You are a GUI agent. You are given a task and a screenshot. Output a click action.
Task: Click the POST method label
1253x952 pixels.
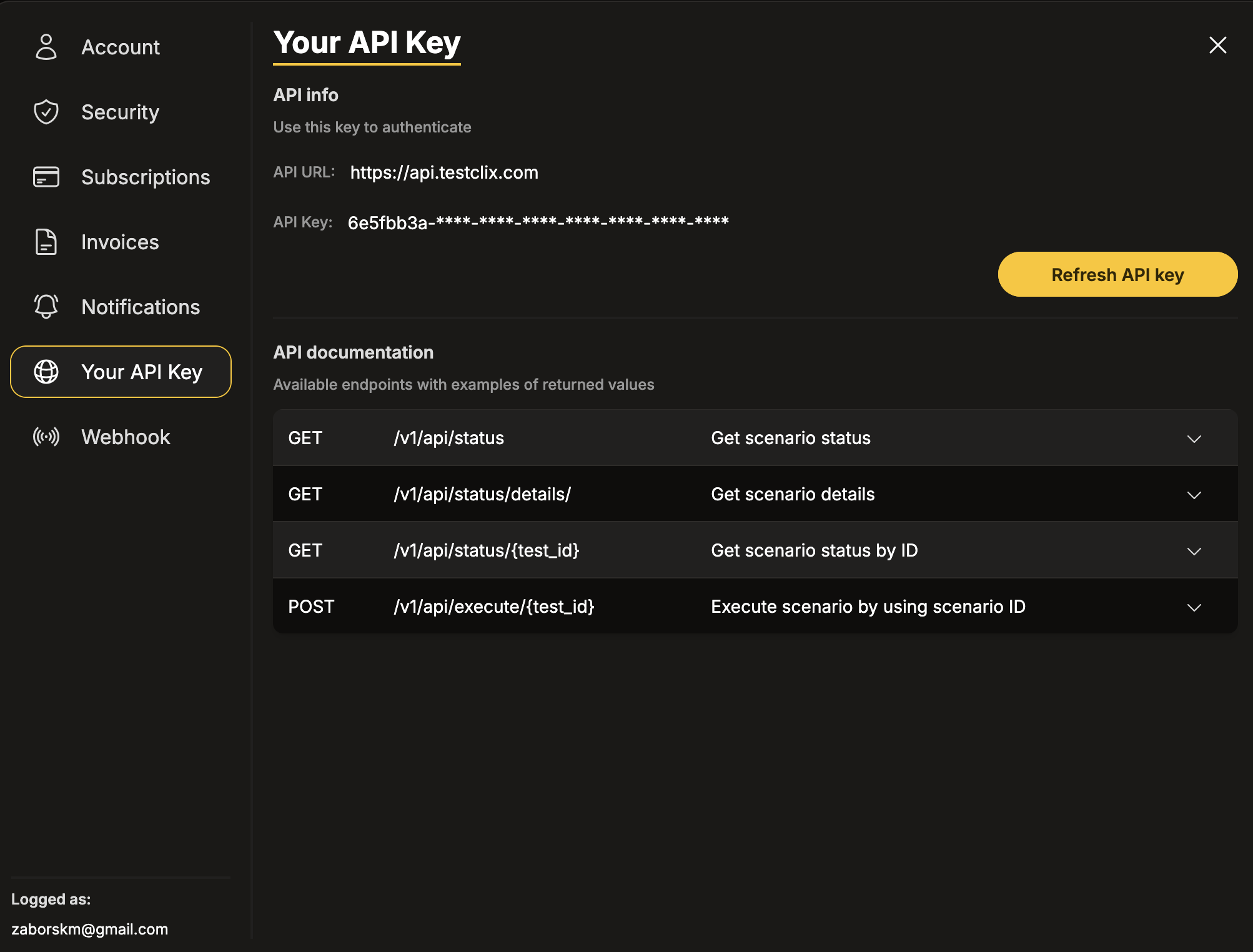[x=311, y=607]
